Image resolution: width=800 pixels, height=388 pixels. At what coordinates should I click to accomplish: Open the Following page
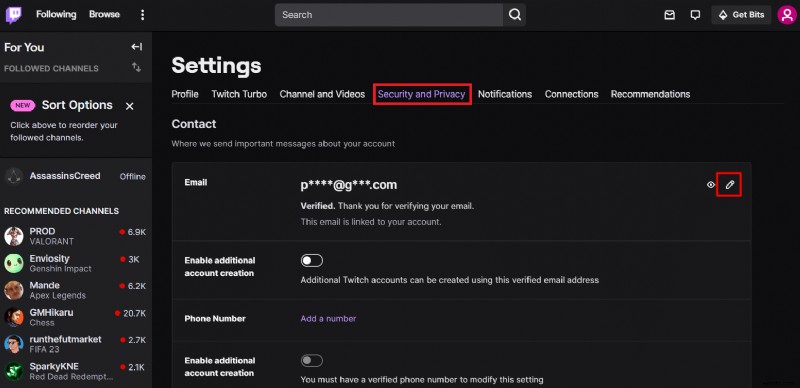[x=56, y=15]
